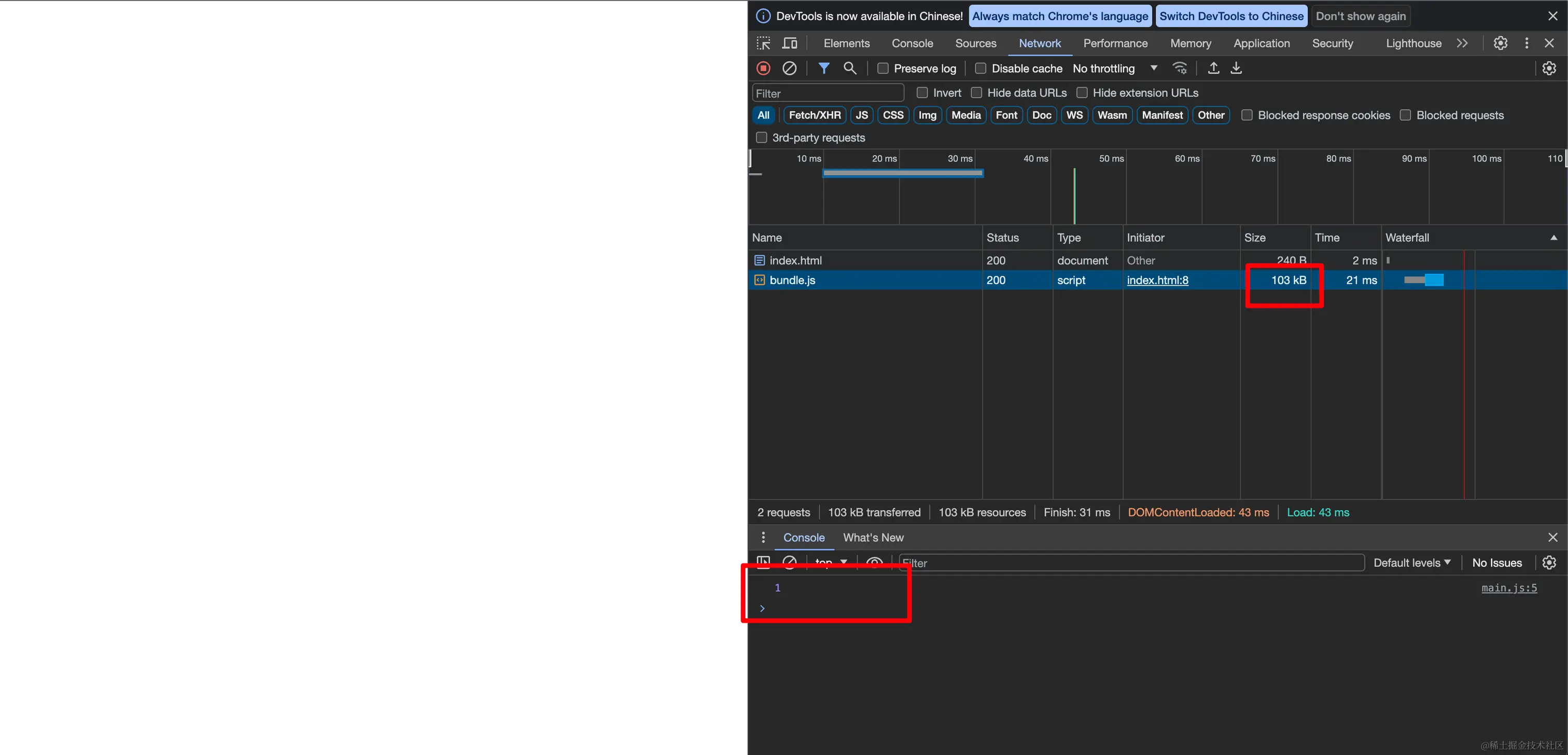This screenshot has width=1568, height=755.
Task: Enable Preserve log checkbox
Action: [x=883, y=69]
